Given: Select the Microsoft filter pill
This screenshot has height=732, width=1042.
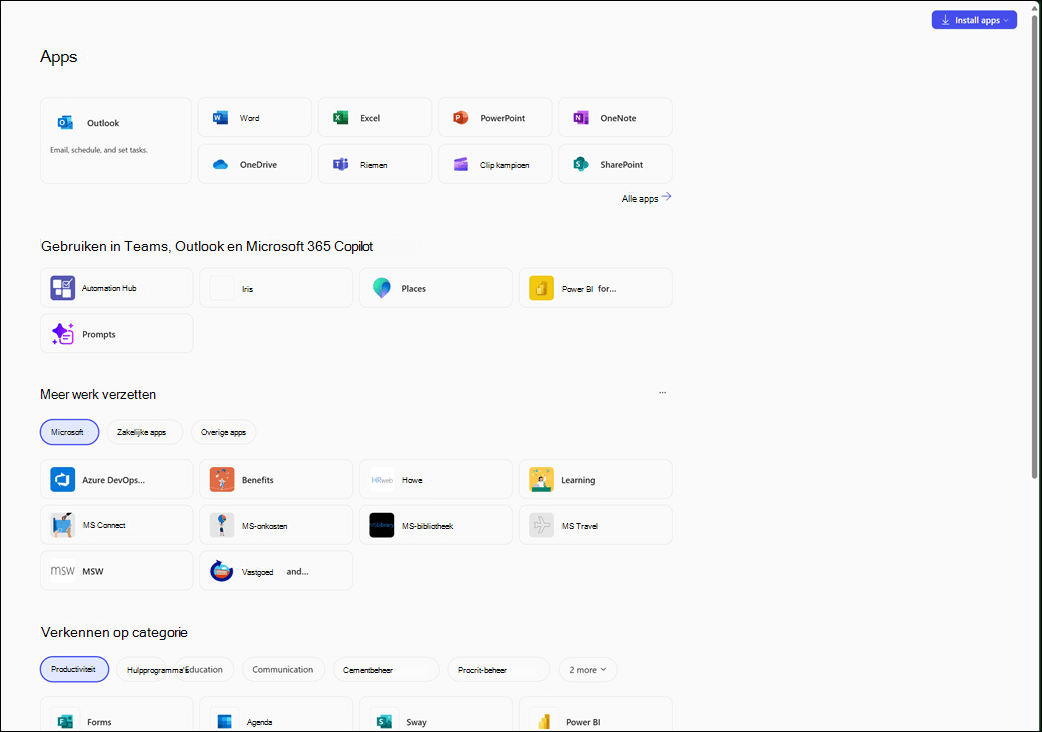Looking at the screenshot, I should pyautogui.click(x=69, y=432).
